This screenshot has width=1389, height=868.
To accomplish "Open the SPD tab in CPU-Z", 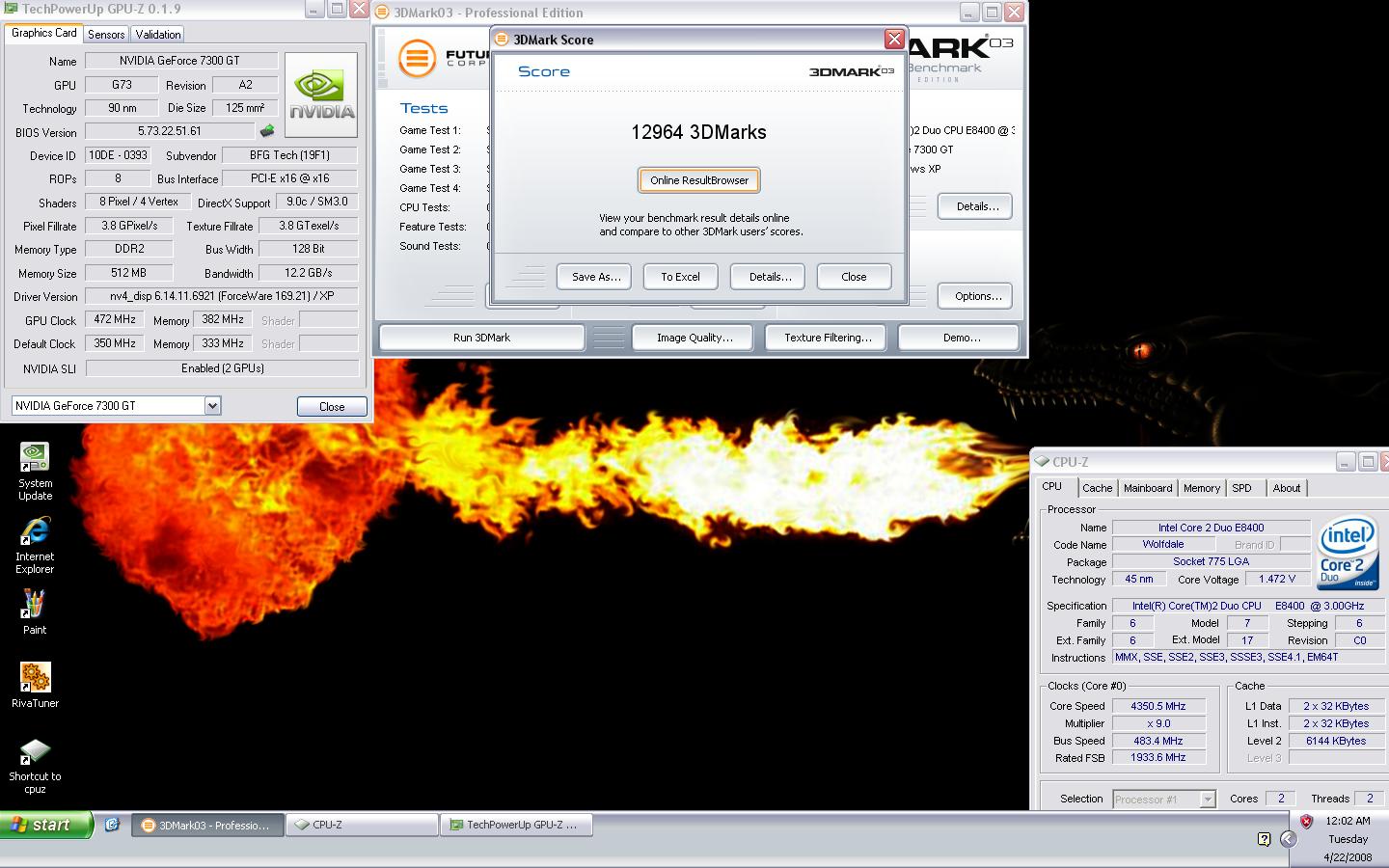I will [x=1242, y=488].
